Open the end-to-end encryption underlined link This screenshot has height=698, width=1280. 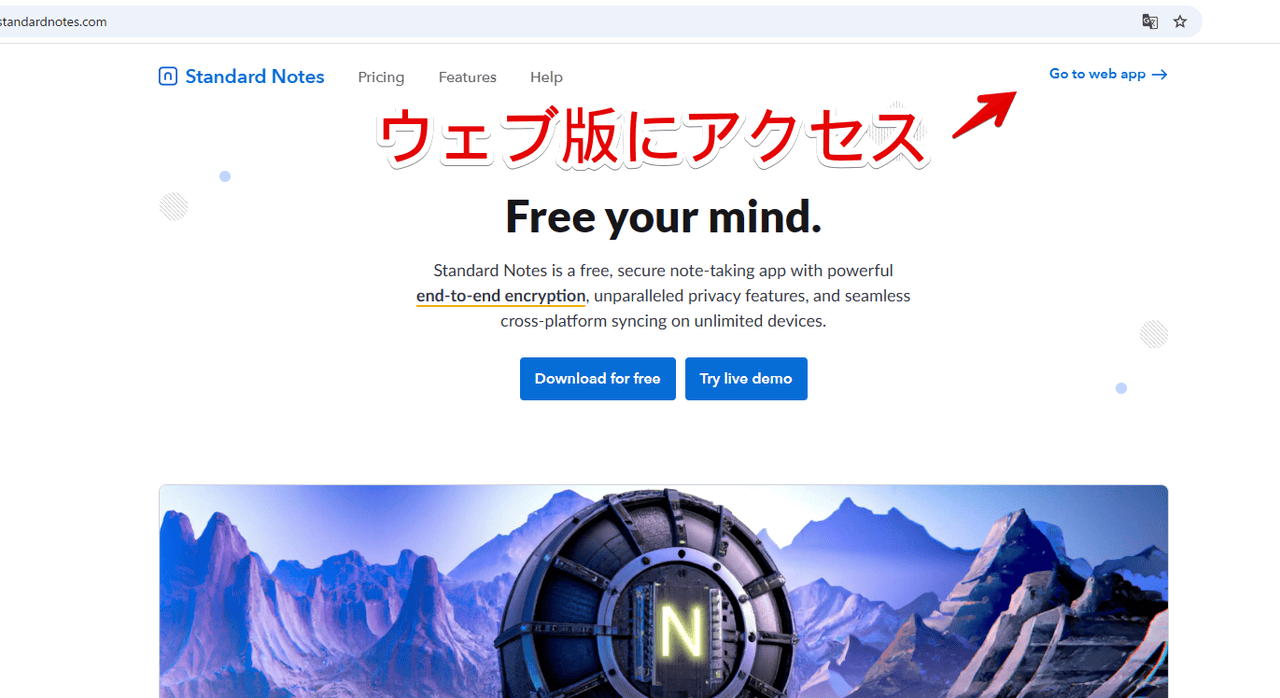[501, 296]
